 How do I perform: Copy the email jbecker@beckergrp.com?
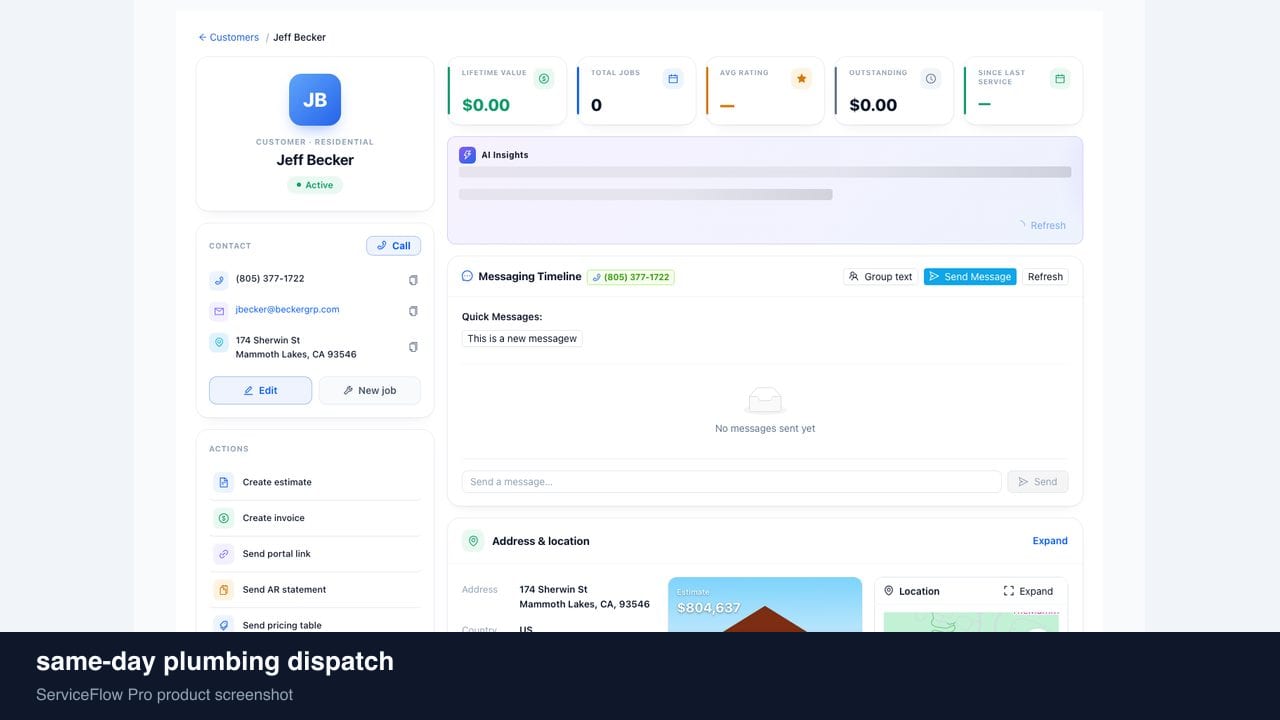click(x=413, y=311)
